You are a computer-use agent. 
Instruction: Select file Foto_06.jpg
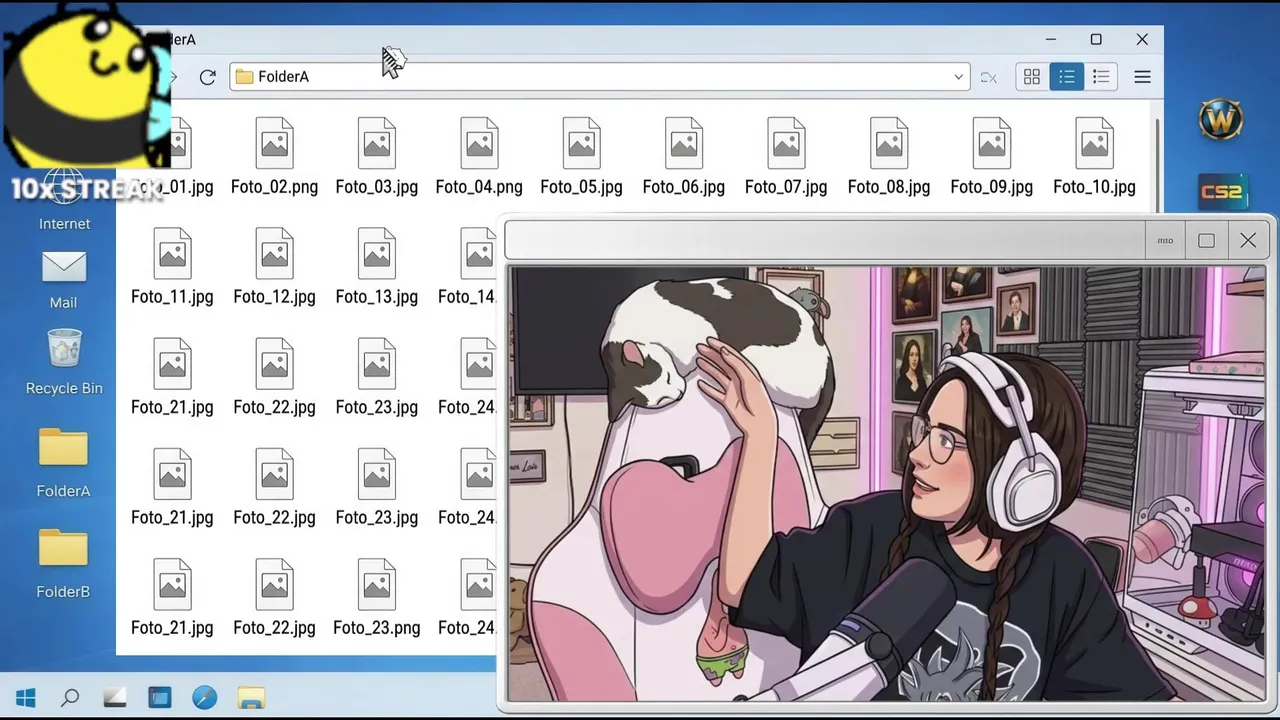[x=684, y=157]
